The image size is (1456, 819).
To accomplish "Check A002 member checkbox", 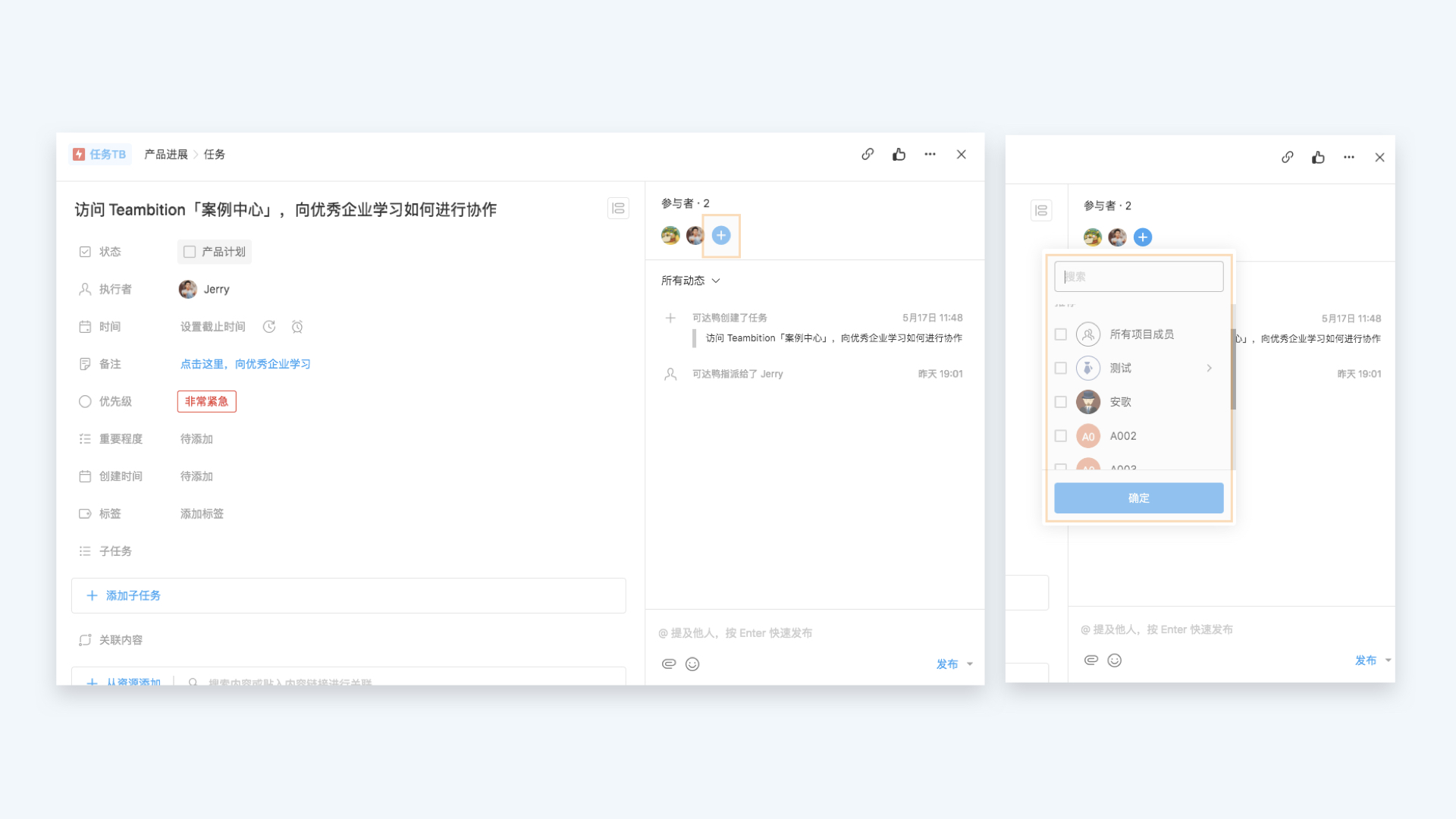I will [x=1061, y=436].
